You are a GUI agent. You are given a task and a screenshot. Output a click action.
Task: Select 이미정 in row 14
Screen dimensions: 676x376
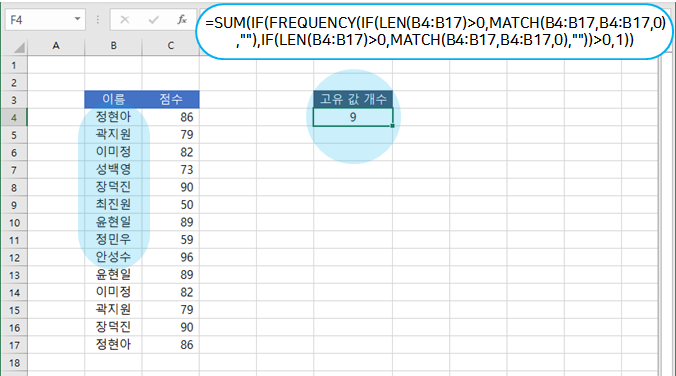113,292
